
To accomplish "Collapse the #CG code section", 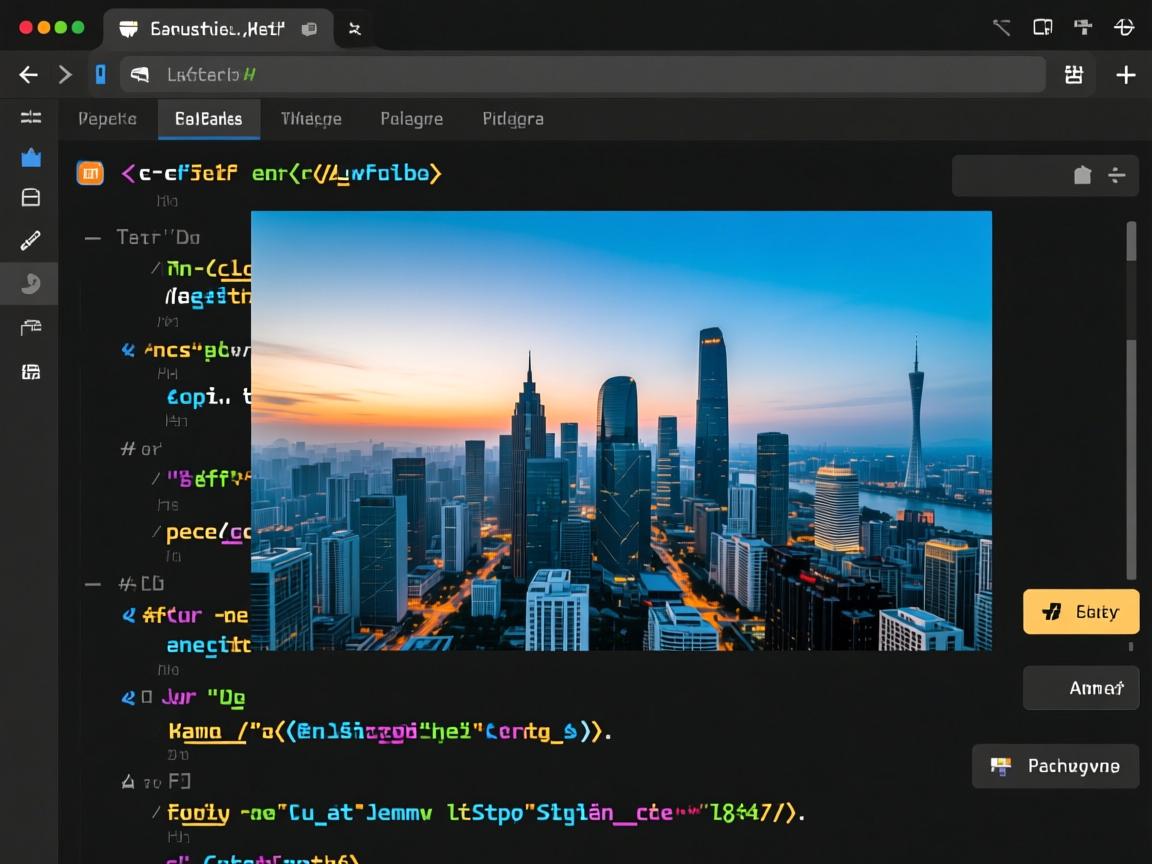I will coord(93,583).
